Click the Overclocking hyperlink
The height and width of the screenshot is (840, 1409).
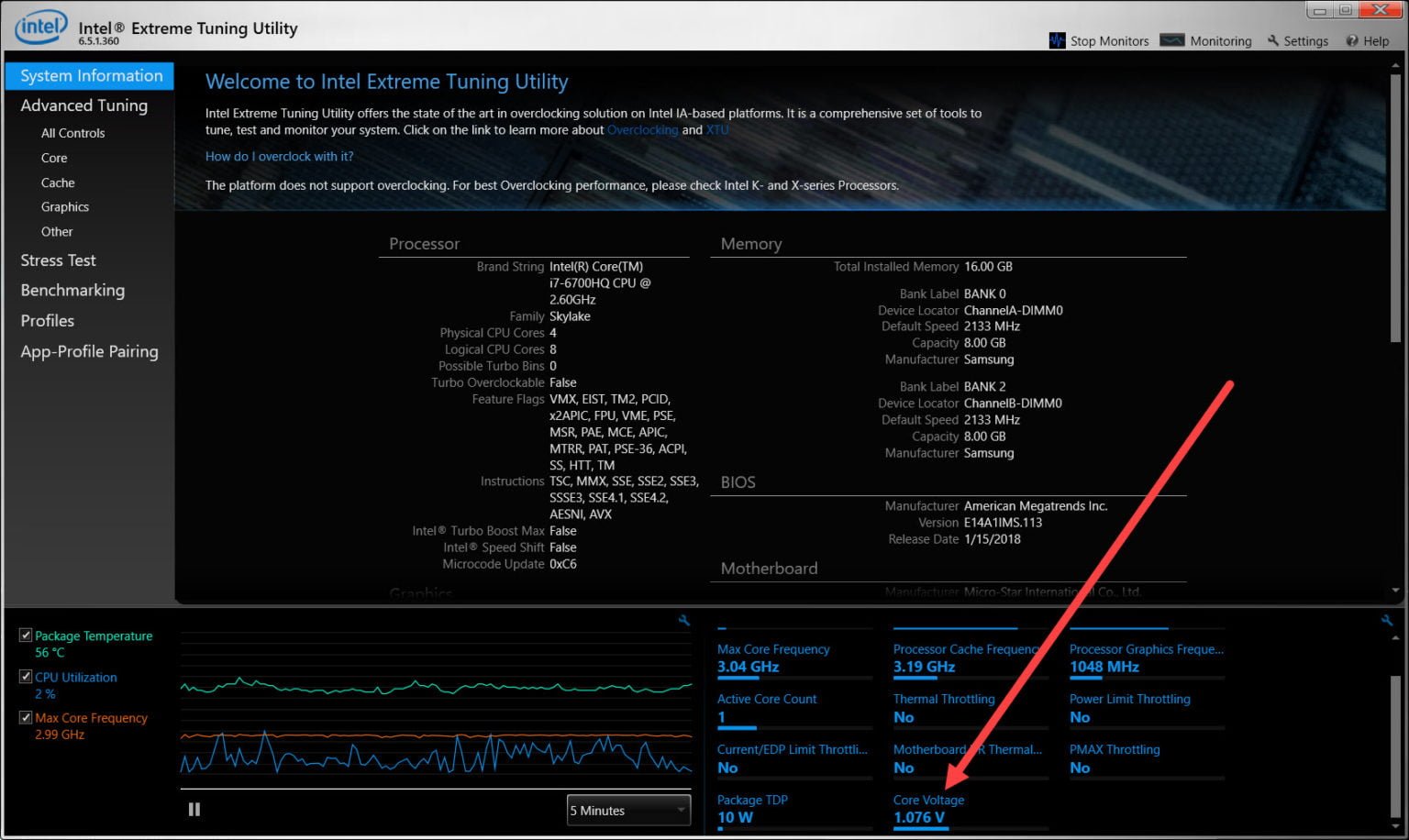click(x=642, y=129)
